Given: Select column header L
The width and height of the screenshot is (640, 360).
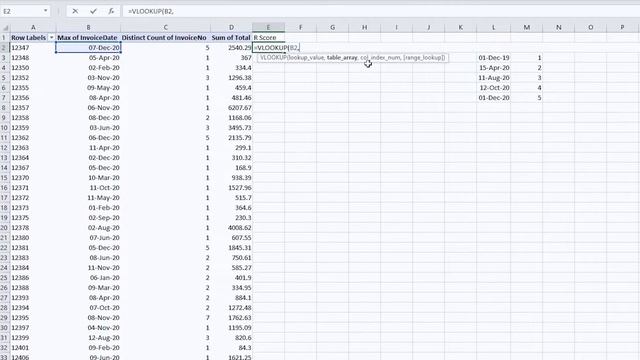Looking at the screenshot, I should [x=493, y=27].
